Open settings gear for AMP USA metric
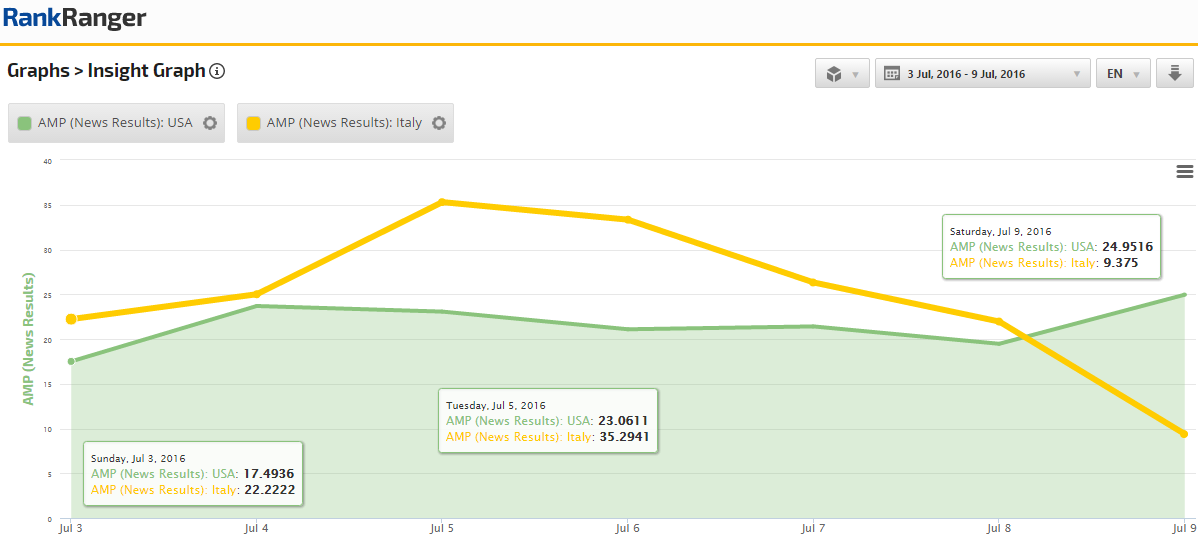The height and width of the screenshot is (542, 1198). (x=210, y=123)
